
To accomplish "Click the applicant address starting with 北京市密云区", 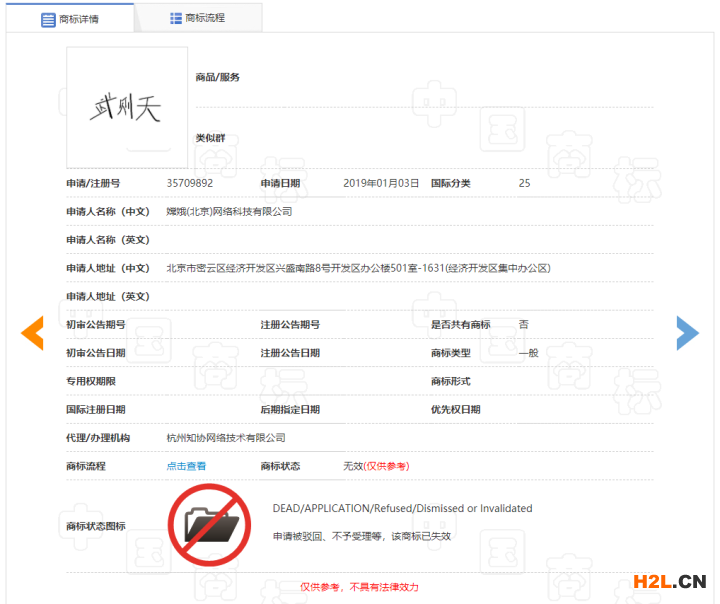I will (358, 268).
